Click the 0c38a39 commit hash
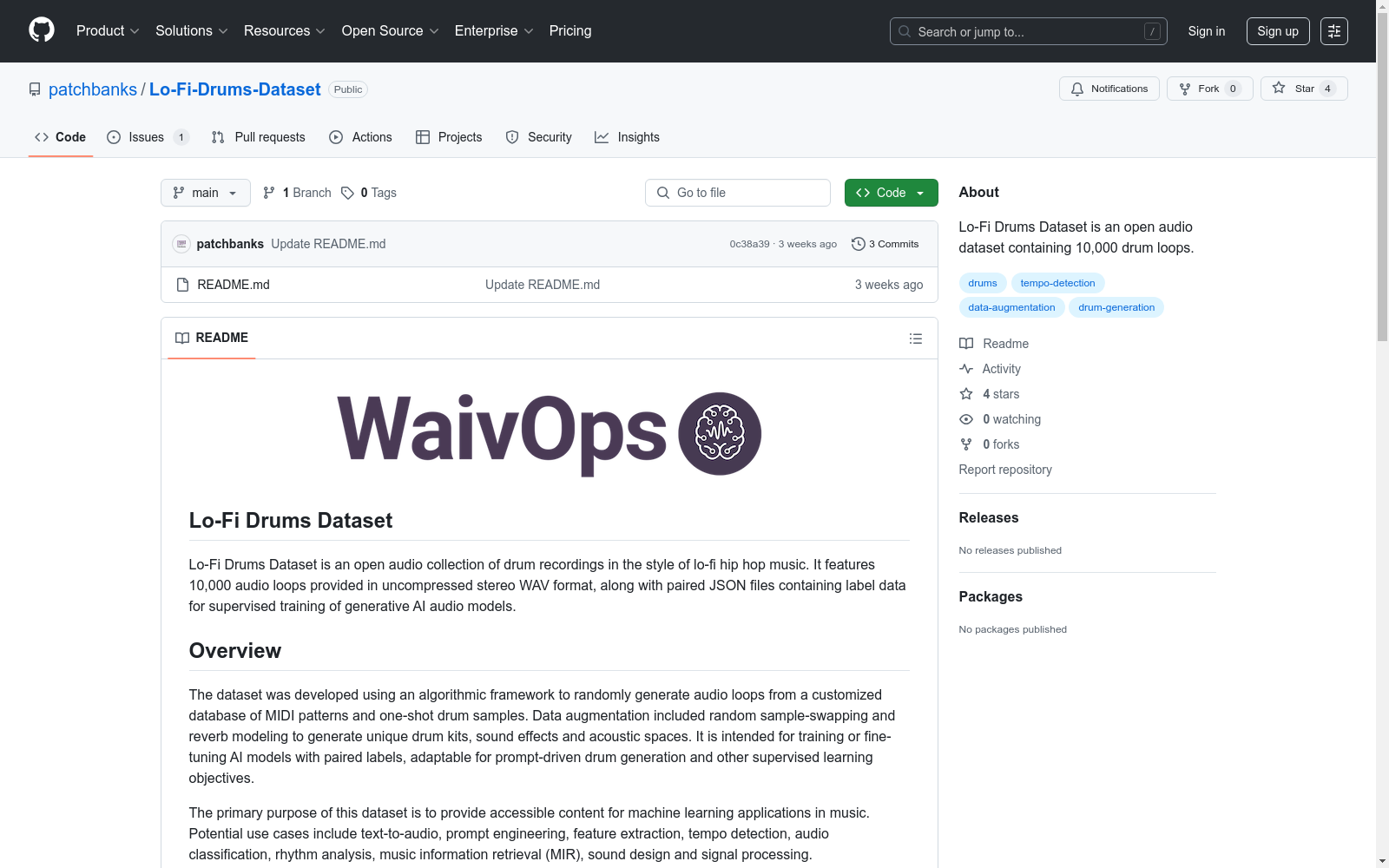The image size is (1389, 868). [750, 244]
